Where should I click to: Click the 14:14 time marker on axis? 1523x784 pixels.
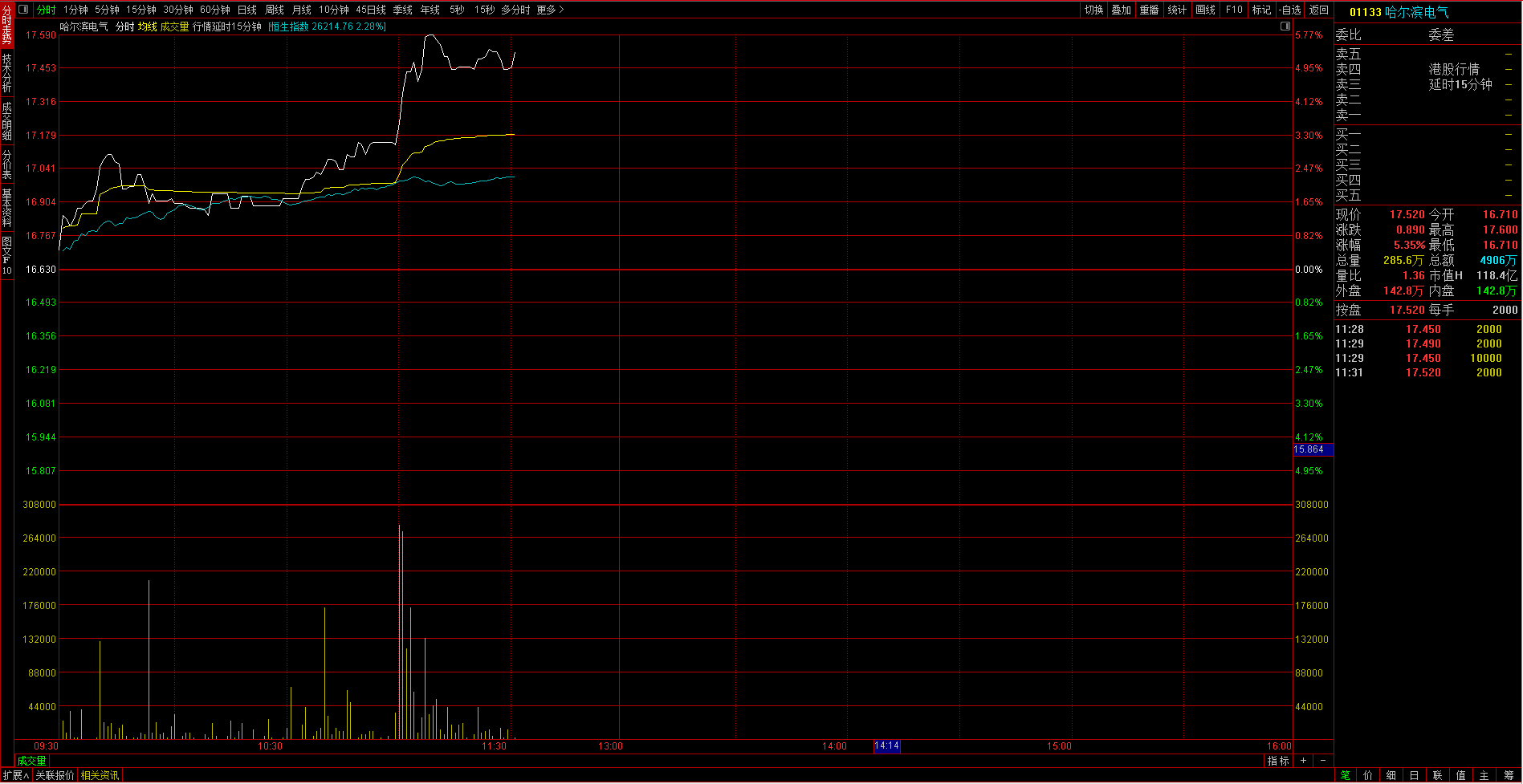pos(887,746)
